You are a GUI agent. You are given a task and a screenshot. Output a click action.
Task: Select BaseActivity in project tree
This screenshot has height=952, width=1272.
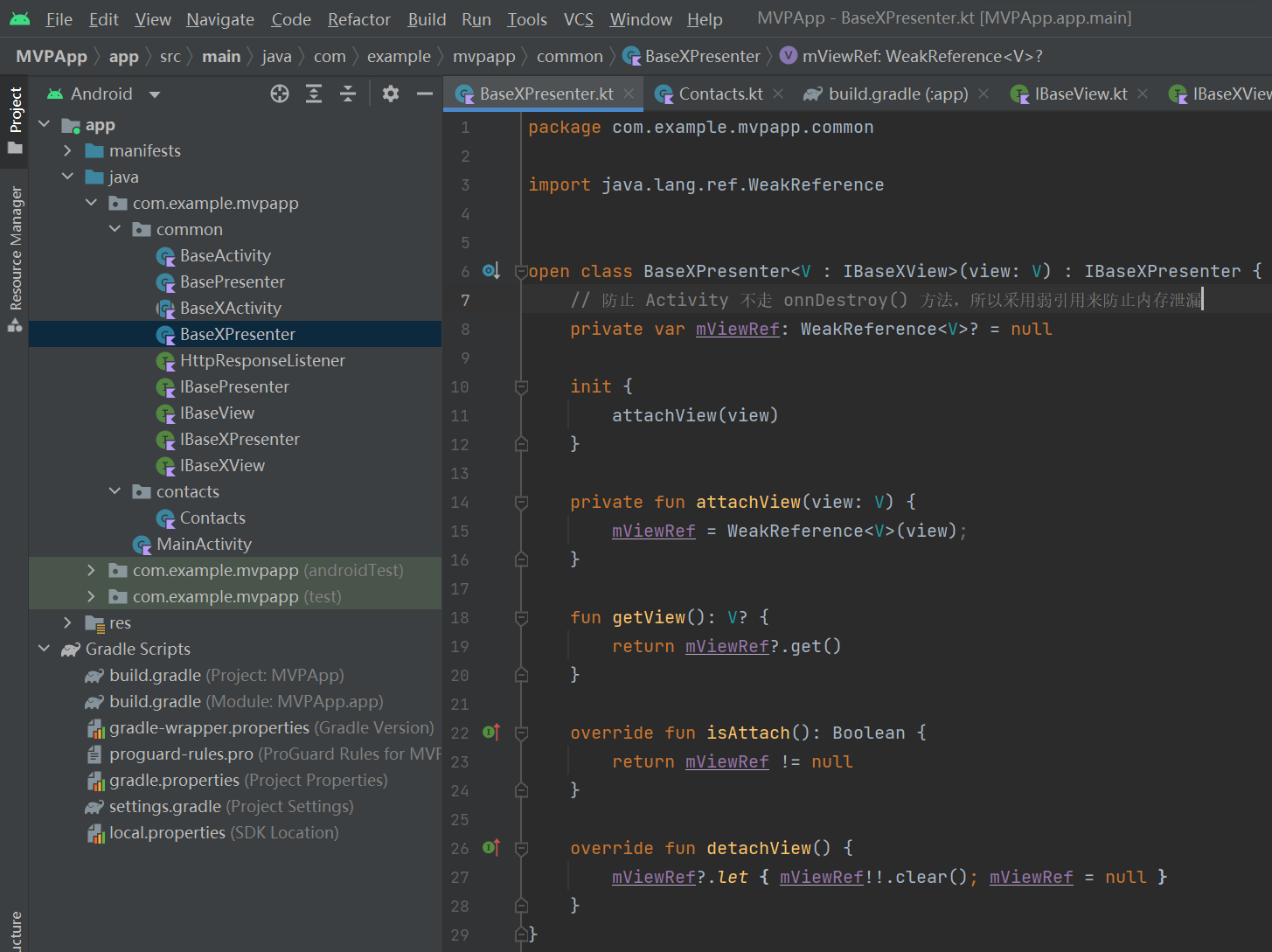[x=225, y=256]
